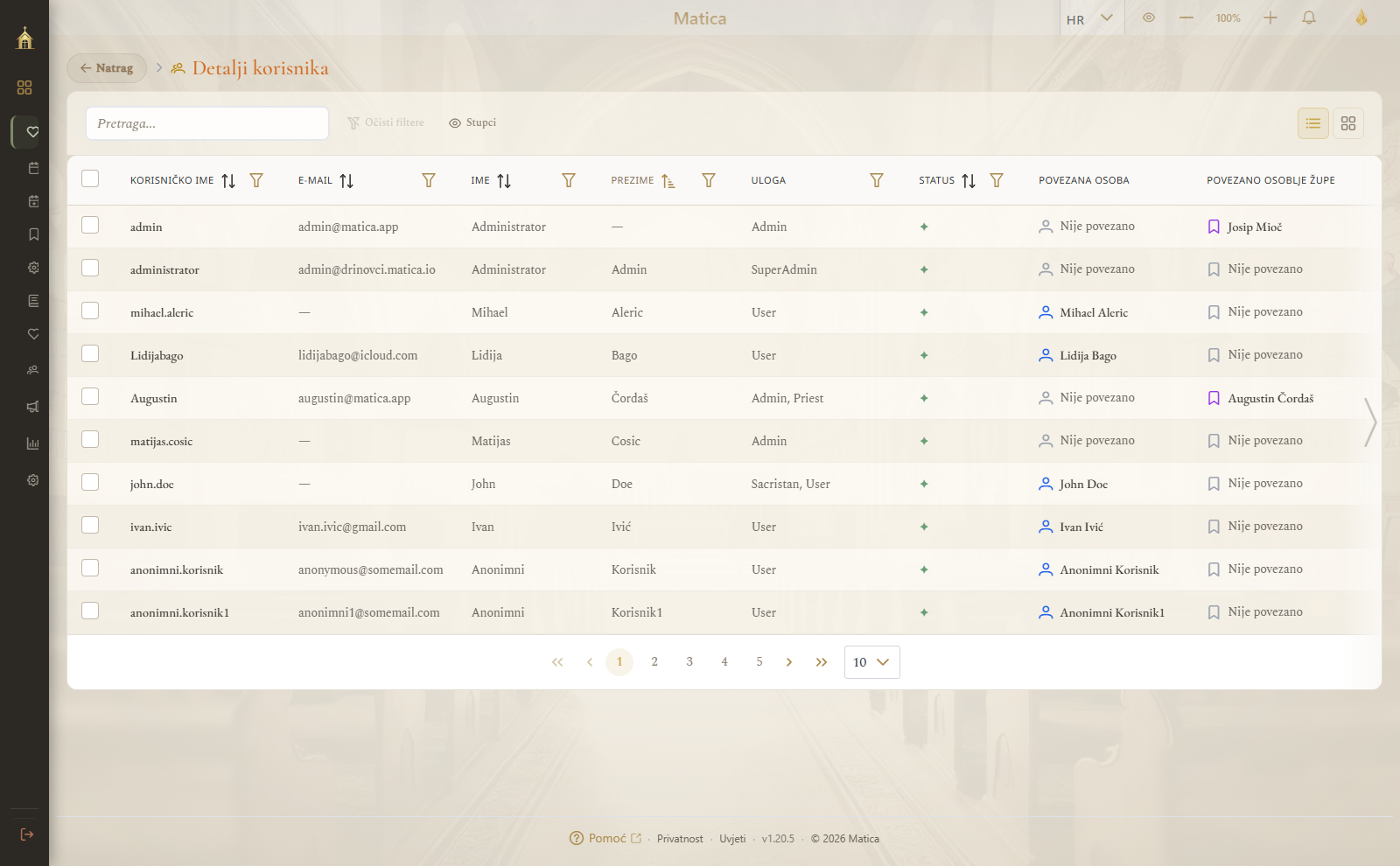The height and width of the screenshot is (866, 1400).
Task: Open statistics chart icon in sidebar
Action: [33, 443]
